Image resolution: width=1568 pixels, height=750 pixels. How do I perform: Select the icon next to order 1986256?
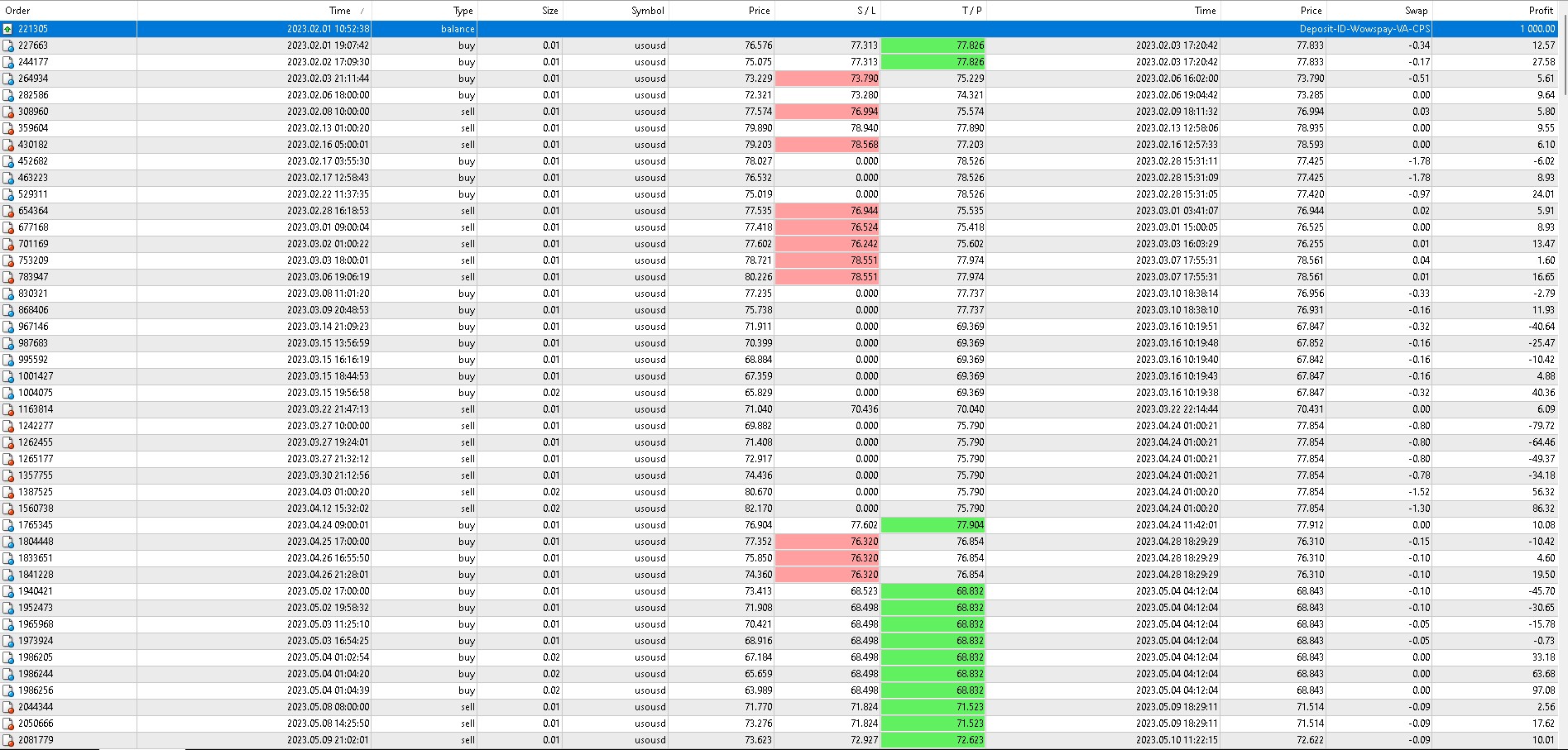(x=8, y=690)
